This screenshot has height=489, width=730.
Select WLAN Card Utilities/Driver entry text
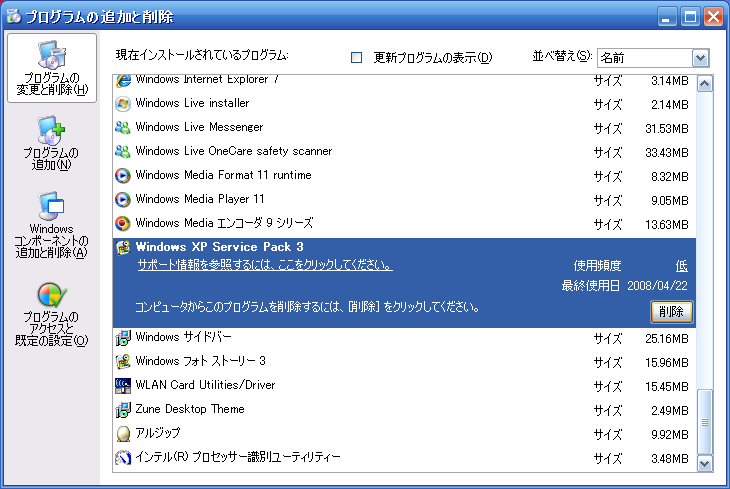click(205, 385)
